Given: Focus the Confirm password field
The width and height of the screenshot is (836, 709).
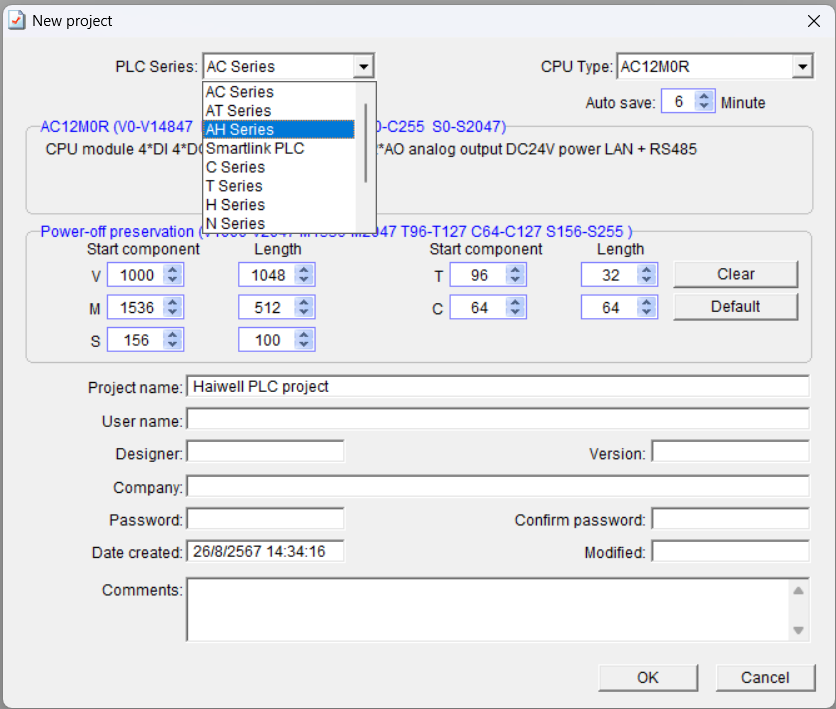Looking at the screenshot, I should click(730, 519).
